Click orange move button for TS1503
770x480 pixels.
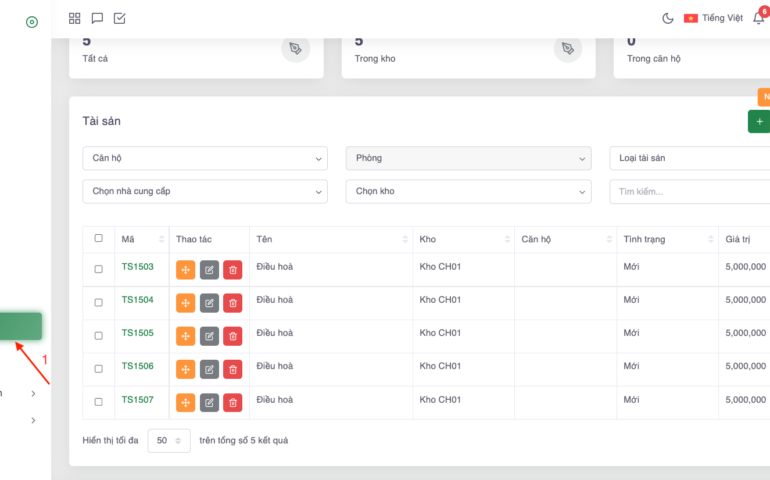185,270
